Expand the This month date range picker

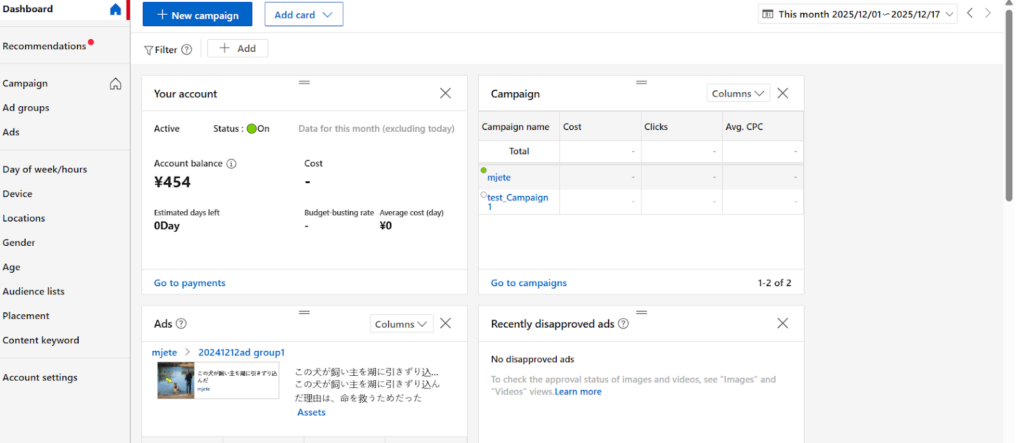coord(858,14)
